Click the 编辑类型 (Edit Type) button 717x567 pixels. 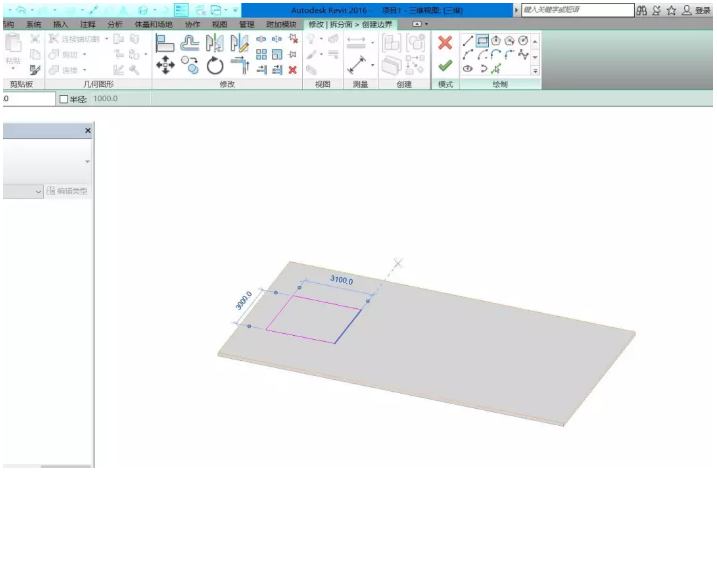[67, 191]
